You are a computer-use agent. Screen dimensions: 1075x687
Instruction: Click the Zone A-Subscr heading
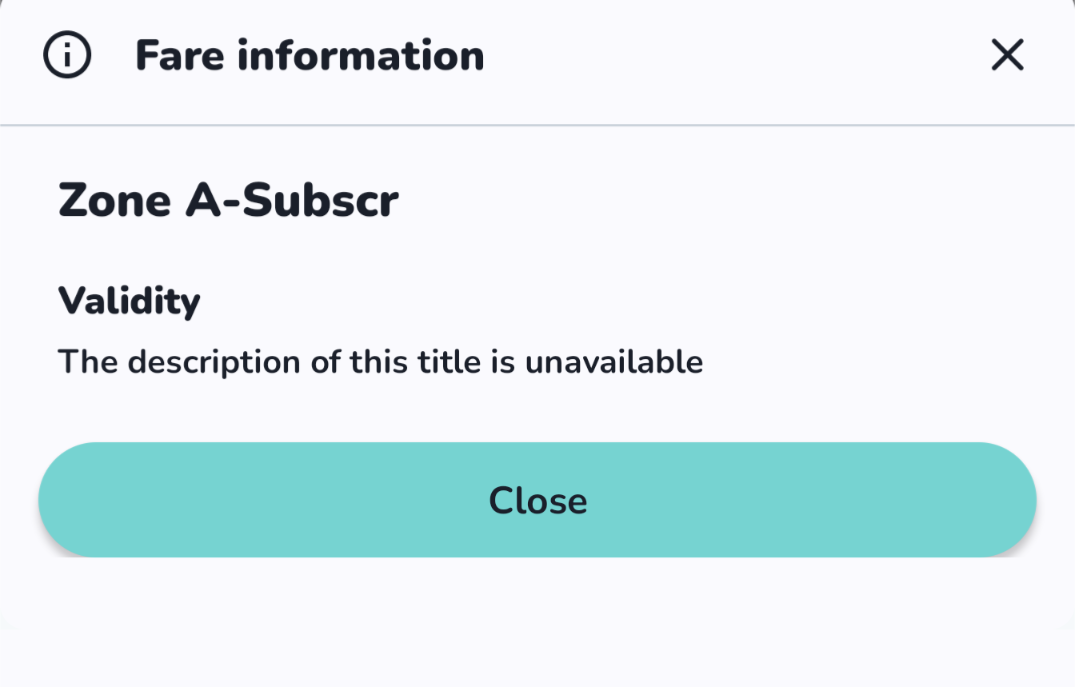[x=228, y=200]
